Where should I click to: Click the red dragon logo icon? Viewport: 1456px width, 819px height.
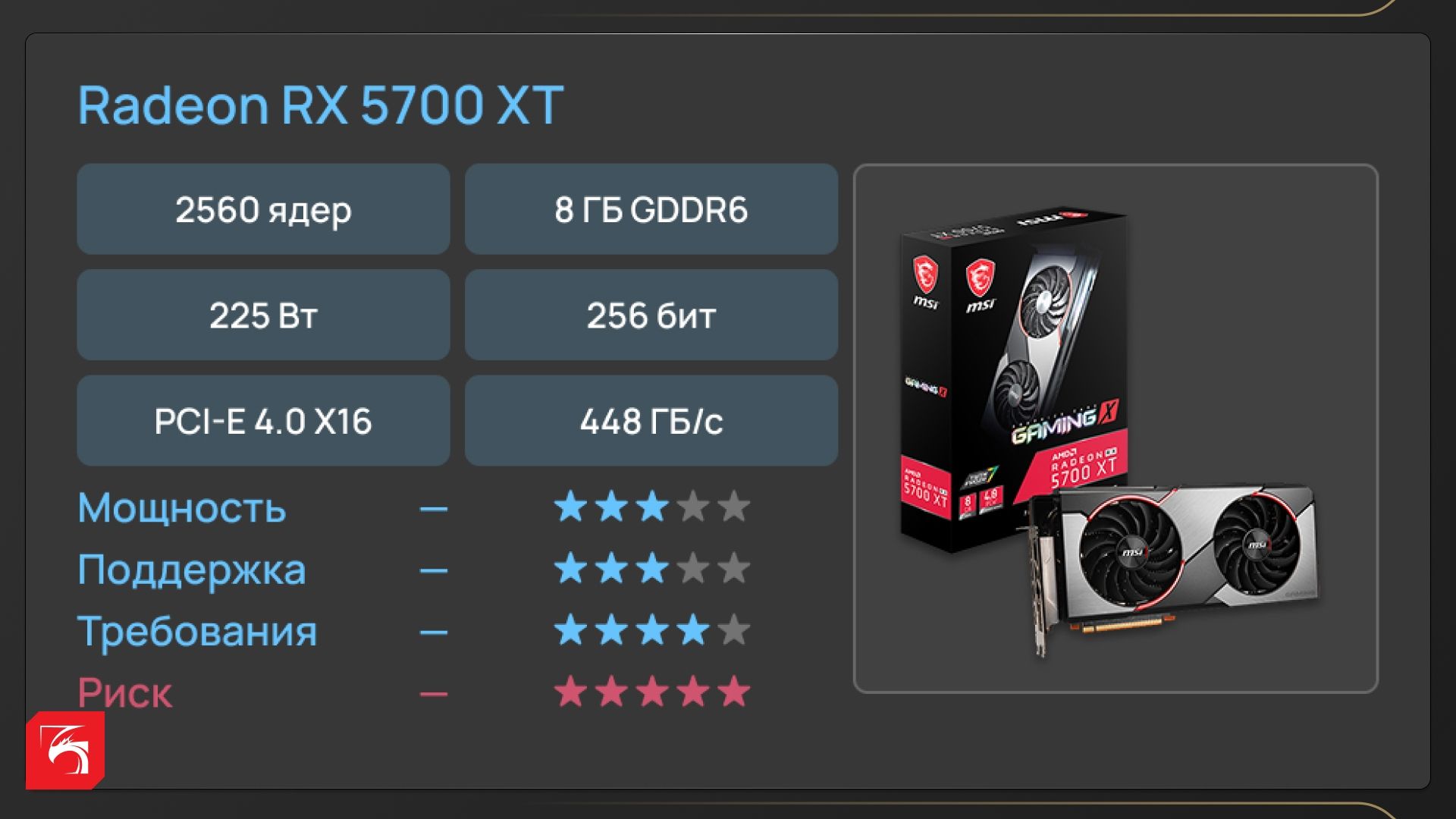65,751
